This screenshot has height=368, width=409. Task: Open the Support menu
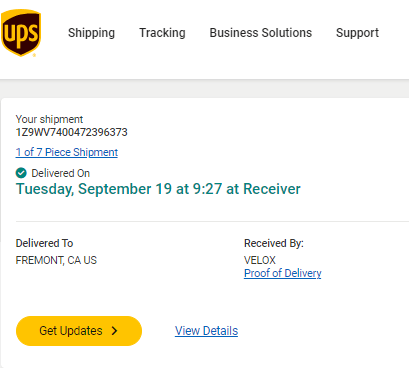(357, 33)
